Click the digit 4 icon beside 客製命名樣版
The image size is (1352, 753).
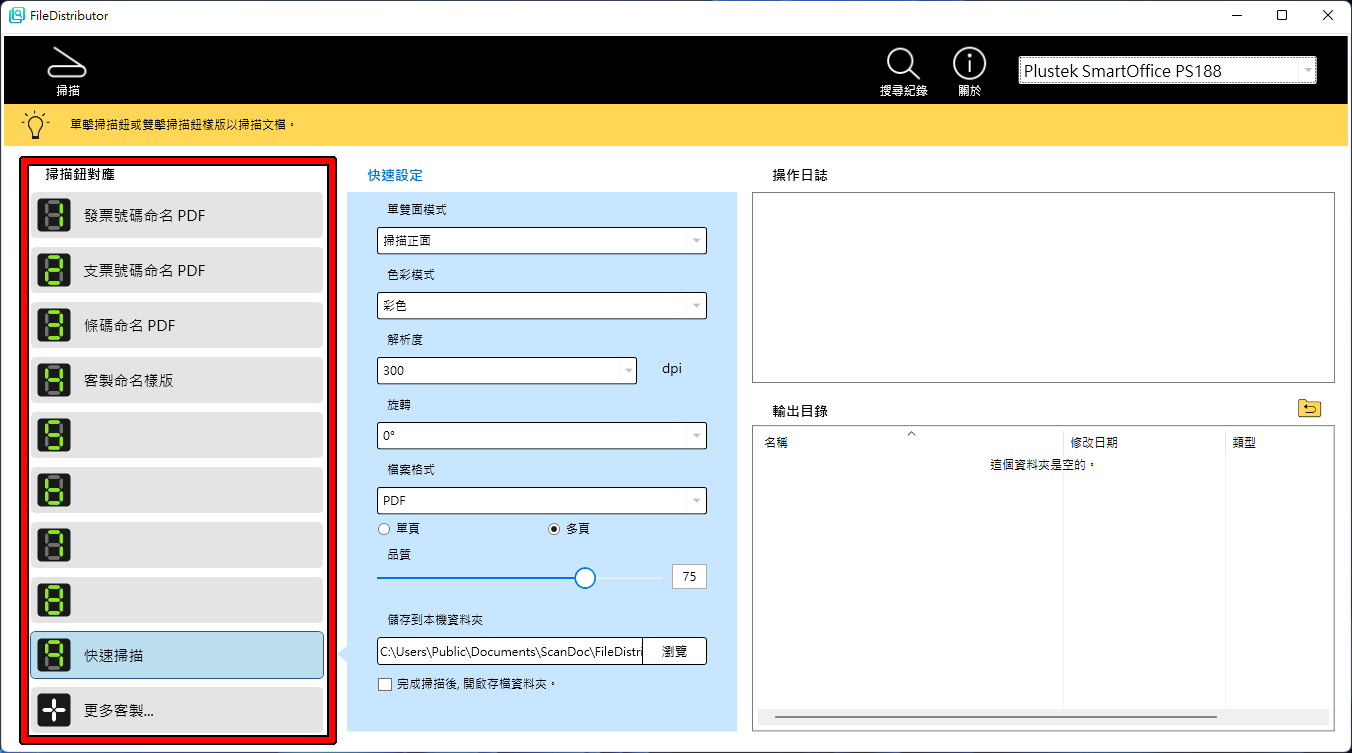tap(54, 380)
